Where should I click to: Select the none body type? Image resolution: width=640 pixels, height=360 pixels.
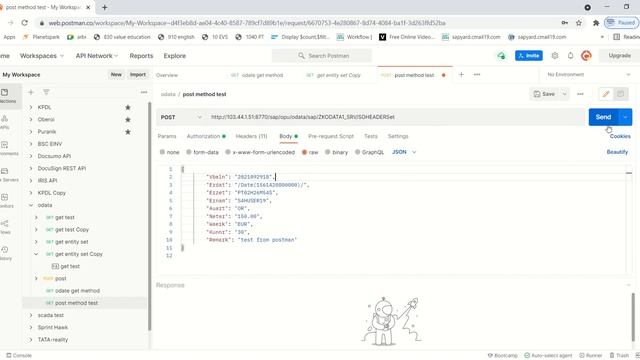coord(169,152)
